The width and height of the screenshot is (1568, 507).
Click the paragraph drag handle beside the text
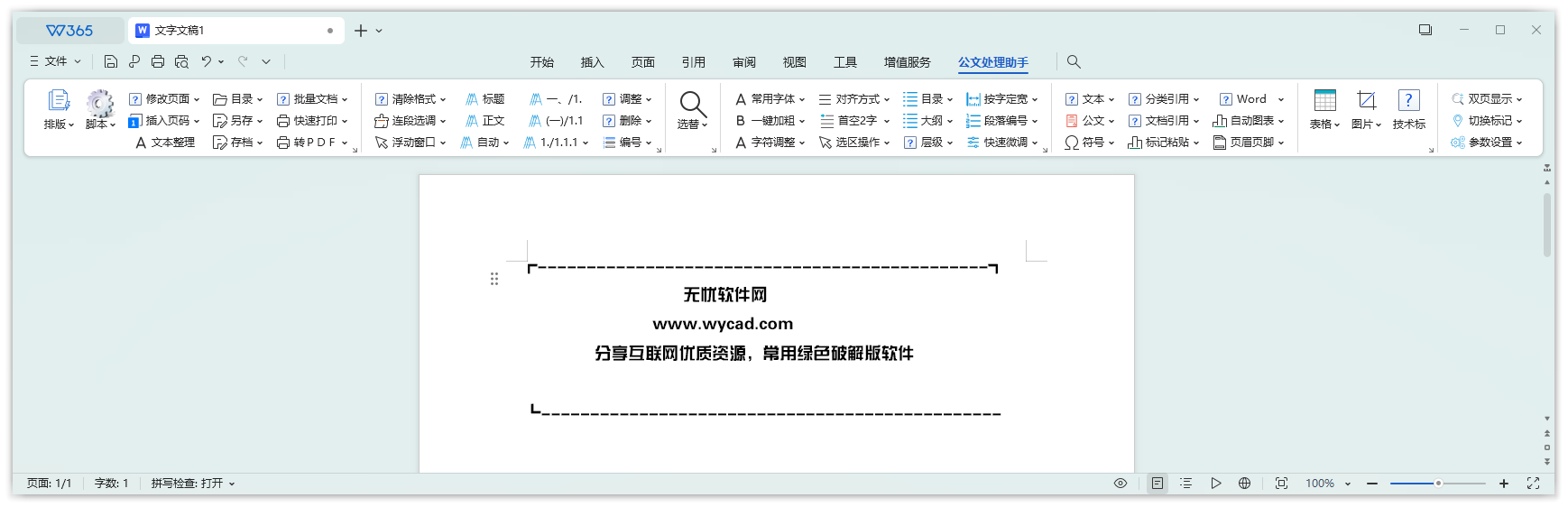(494, 279)
